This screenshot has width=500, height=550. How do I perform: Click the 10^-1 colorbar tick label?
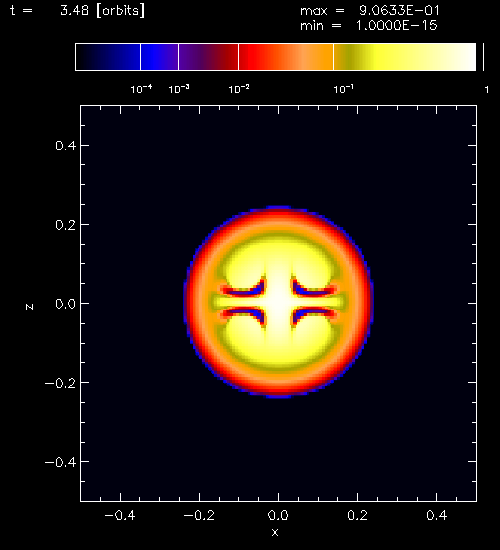pyautogui.click(x=343, y=89)
